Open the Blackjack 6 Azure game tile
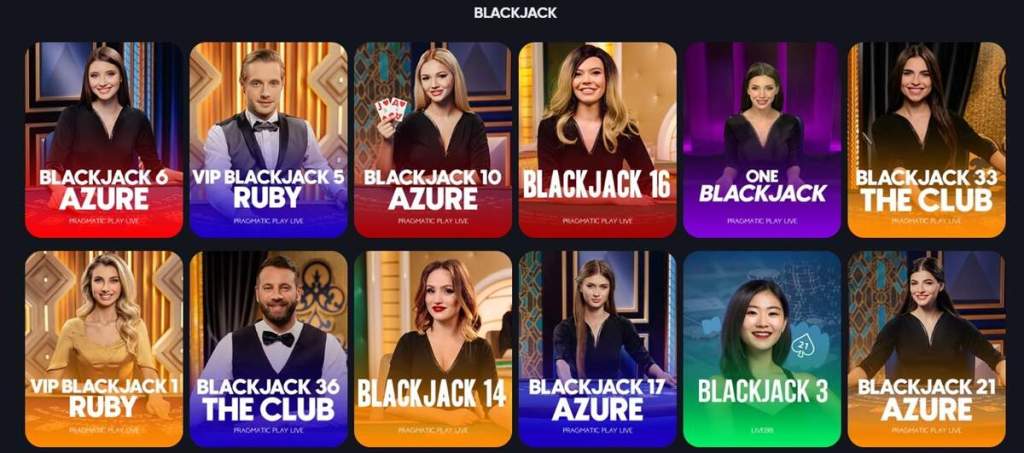The image size is (1024, 453). point(104,140)
